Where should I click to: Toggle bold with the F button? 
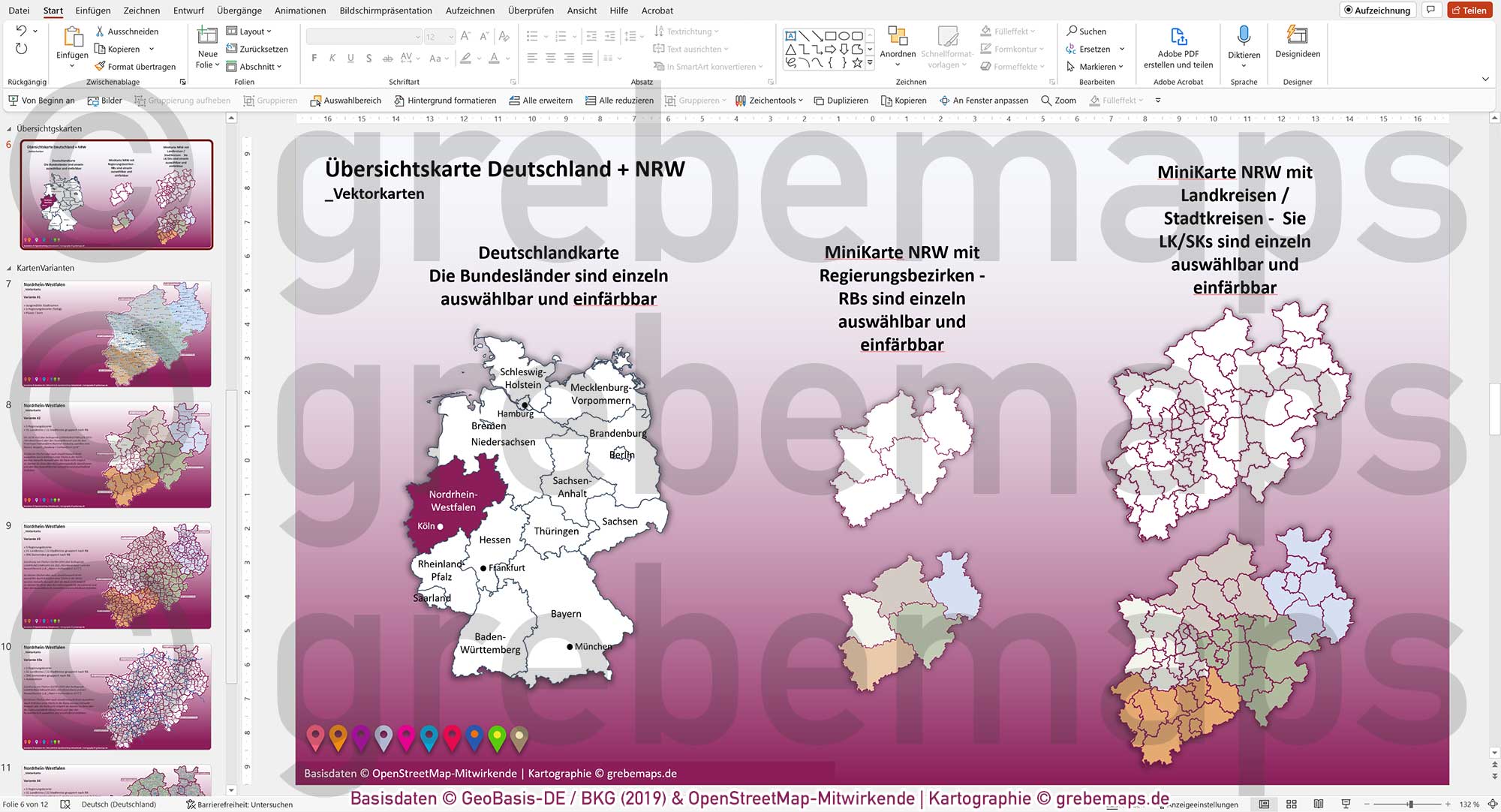pos(313,58)
